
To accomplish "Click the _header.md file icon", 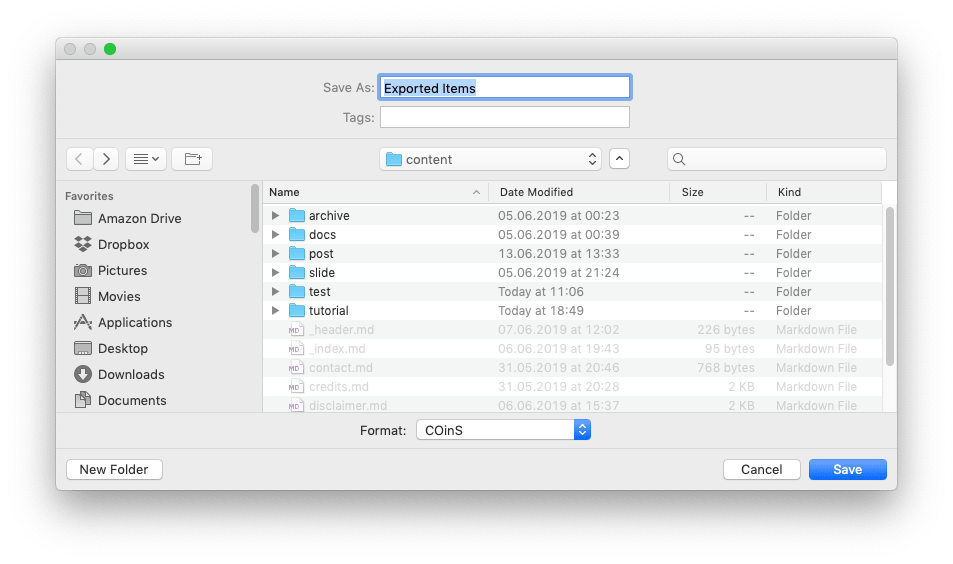I will (x=296, y=330).
